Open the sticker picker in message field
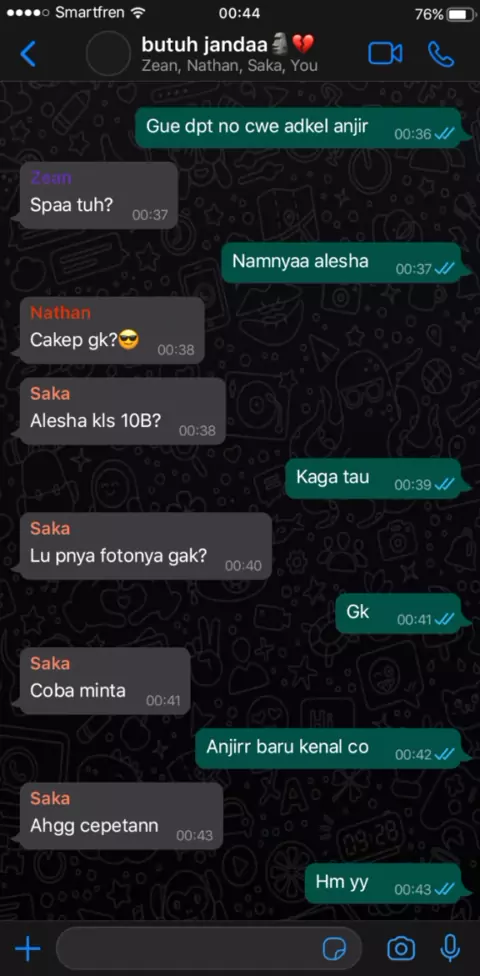480x976 pixels. tap(335, 949)
